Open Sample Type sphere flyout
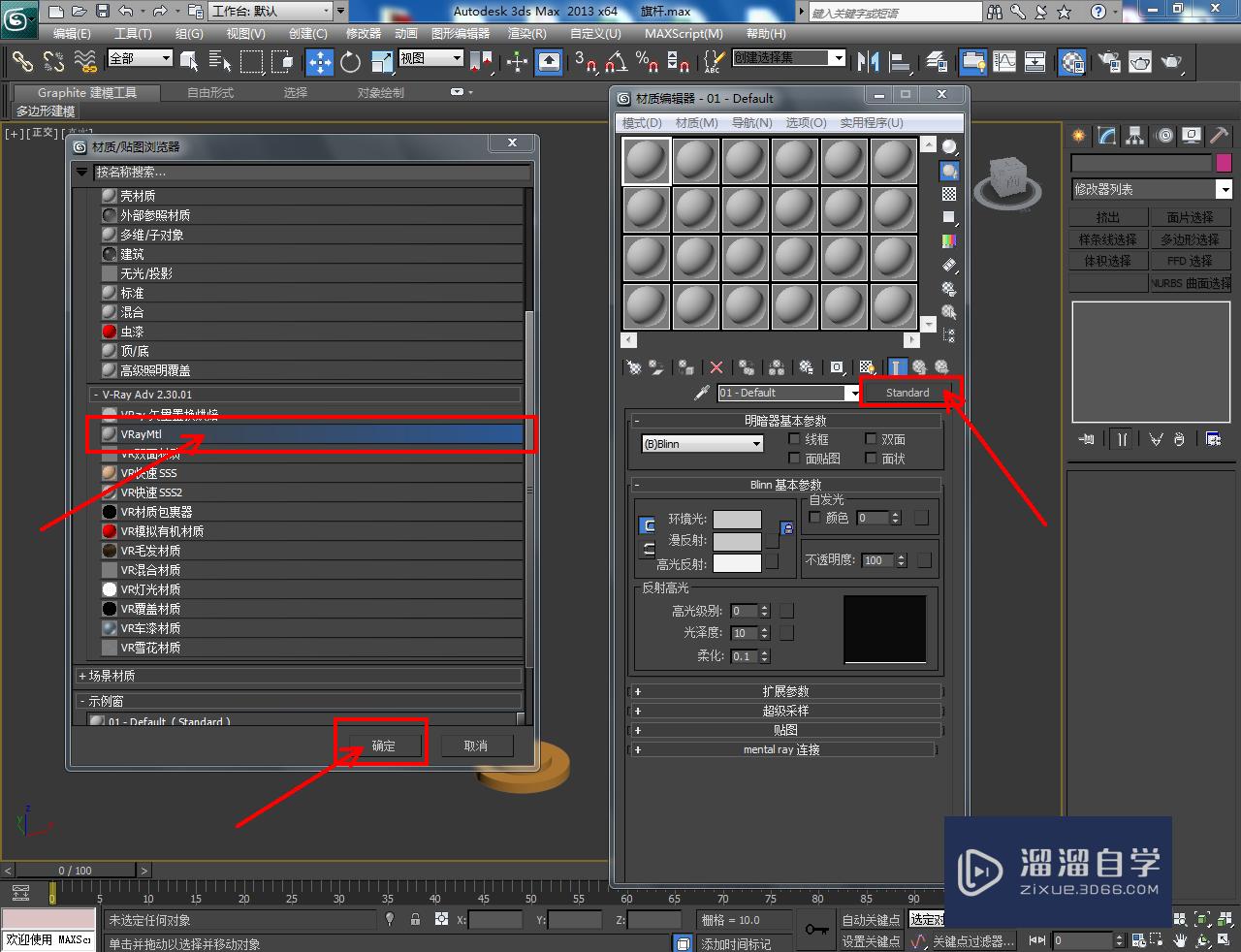1241x952 pixels. (949, 147)
